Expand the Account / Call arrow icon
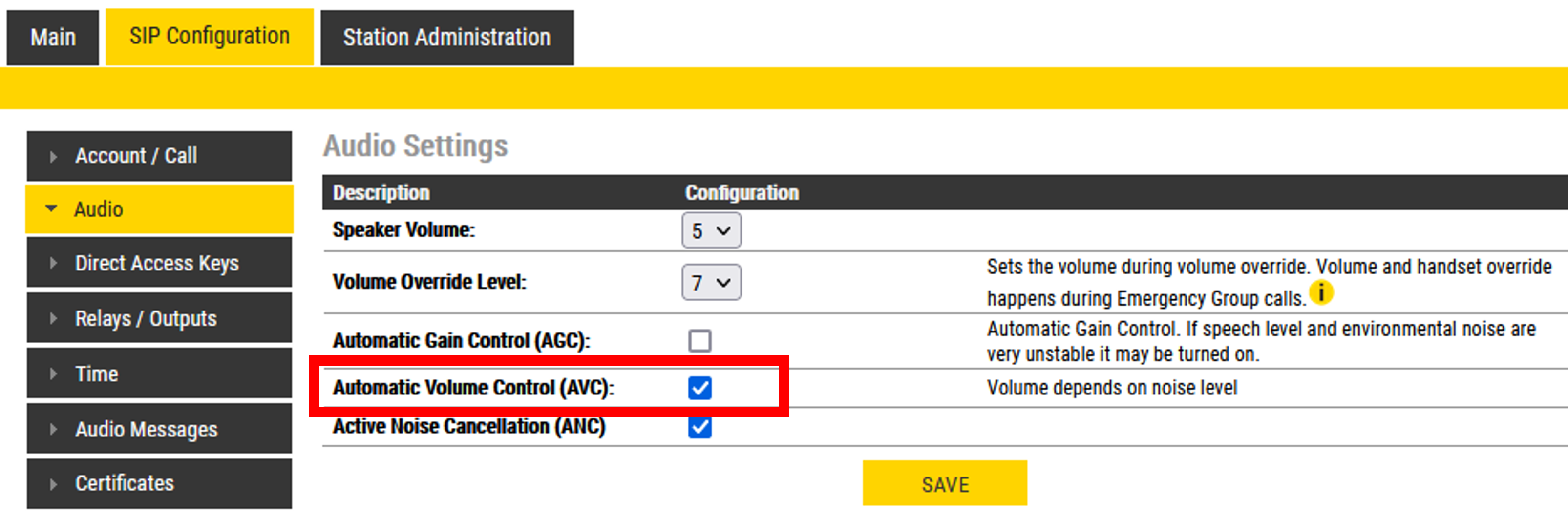Viewport: 1568px width, 519px height. 54,157
